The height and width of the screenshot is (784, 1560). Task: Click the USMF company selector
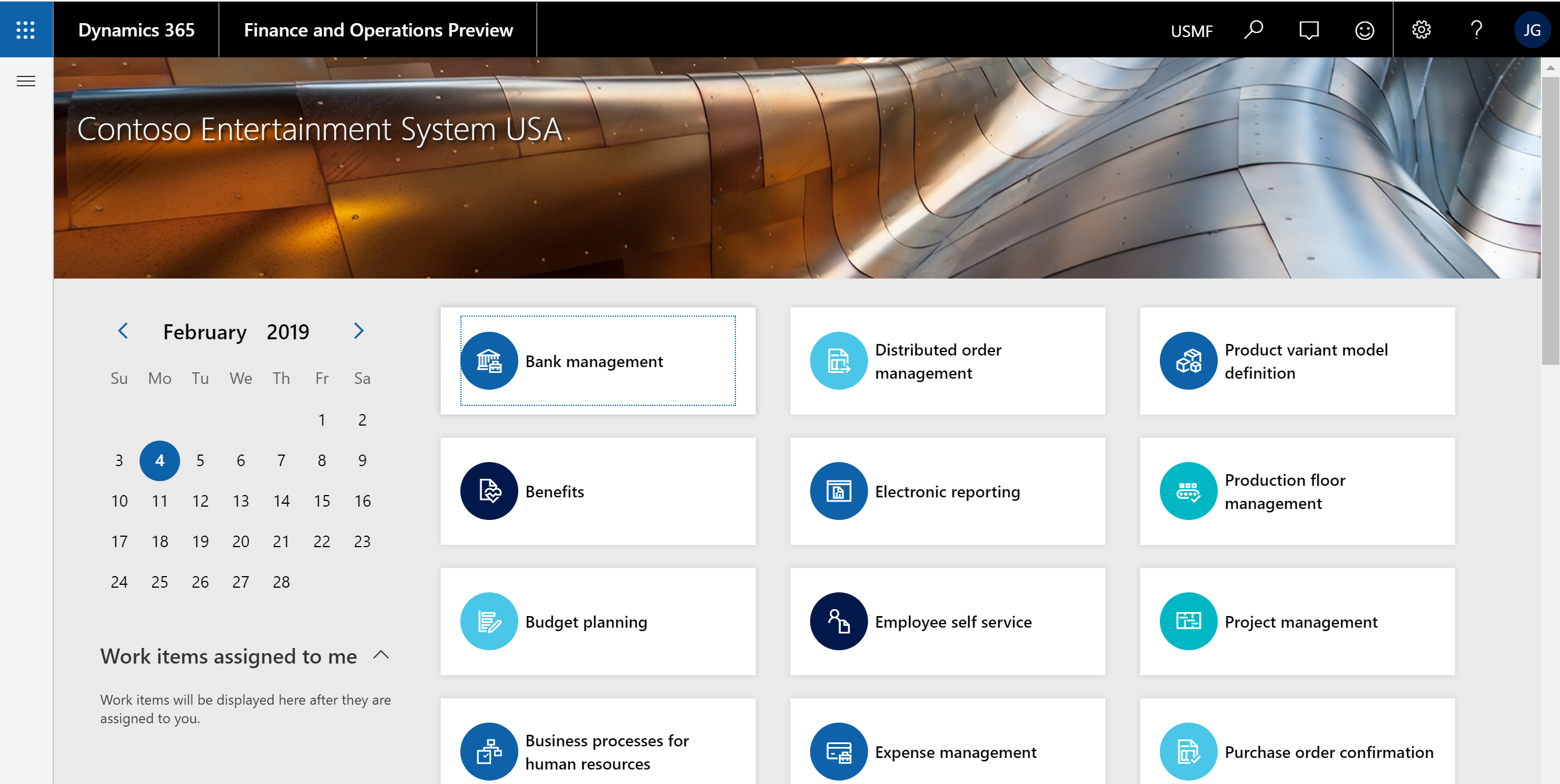[x=1191, y=30]
